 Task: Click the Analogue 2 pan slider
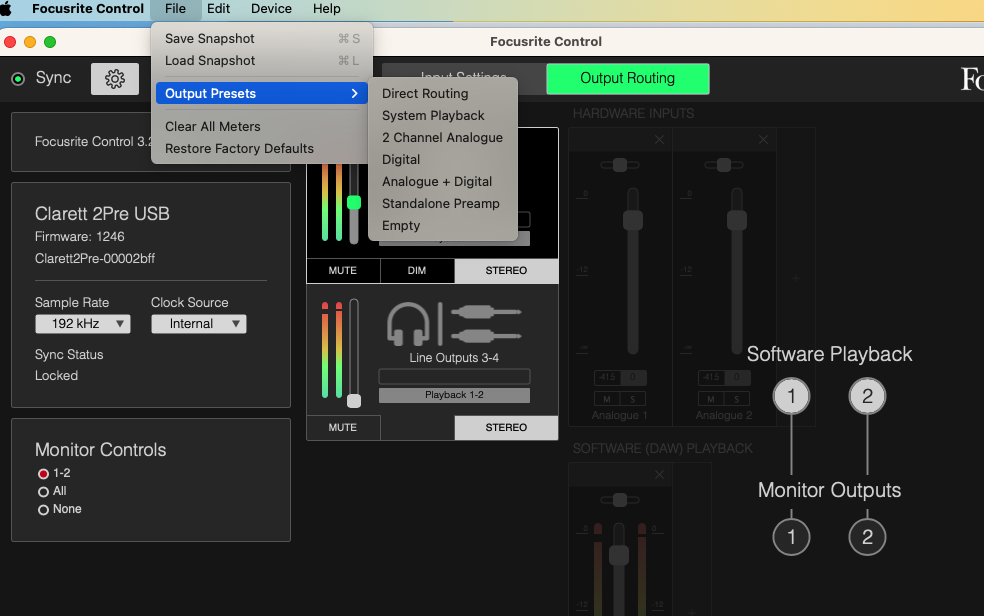tap(724, 165)
